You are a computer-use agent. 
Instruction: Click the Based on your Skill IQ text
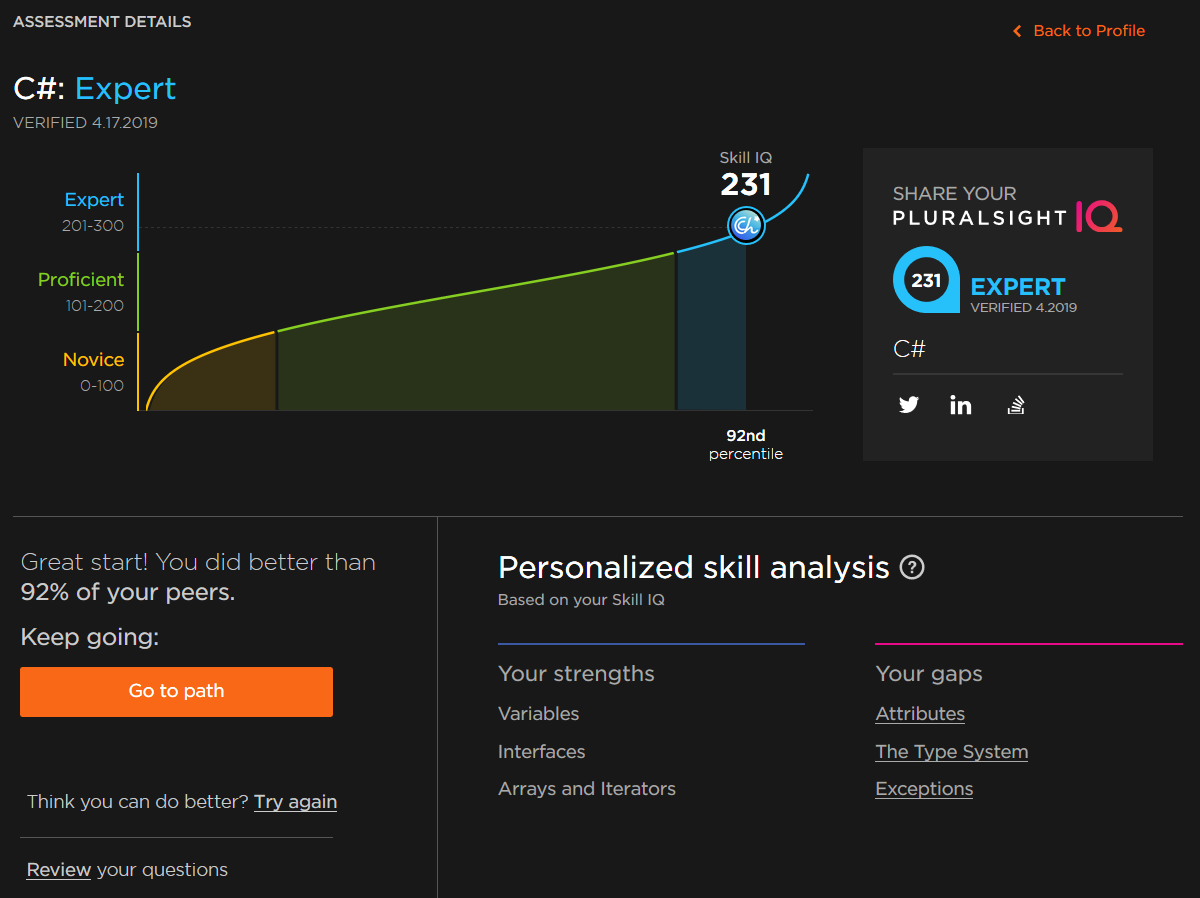[x=581, y=600]
